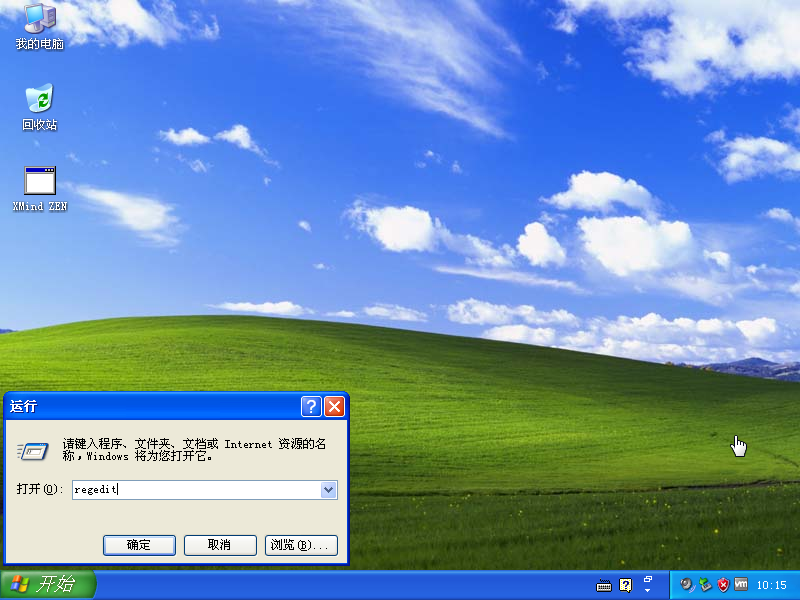Viewport: 800px width, 600px height.
Task: Confirm with the 确定 button
Action: click(x=139, y=545)
